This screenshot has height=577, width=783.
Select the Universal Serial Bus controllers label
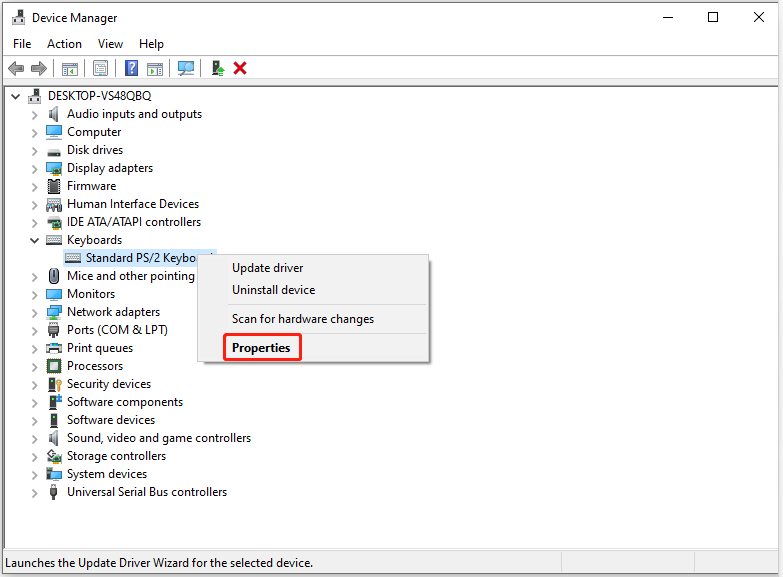click(x=147, y=492)
